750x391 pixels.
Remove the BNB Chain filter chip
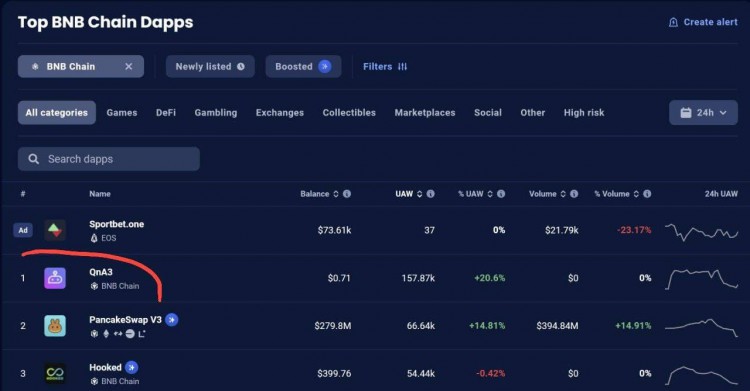point(129,67)
